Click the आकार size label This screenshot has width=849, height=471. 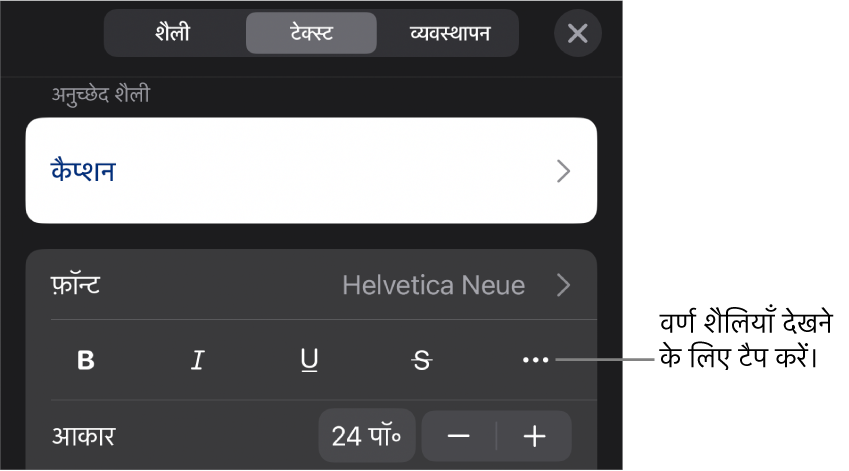coord(83,436)
